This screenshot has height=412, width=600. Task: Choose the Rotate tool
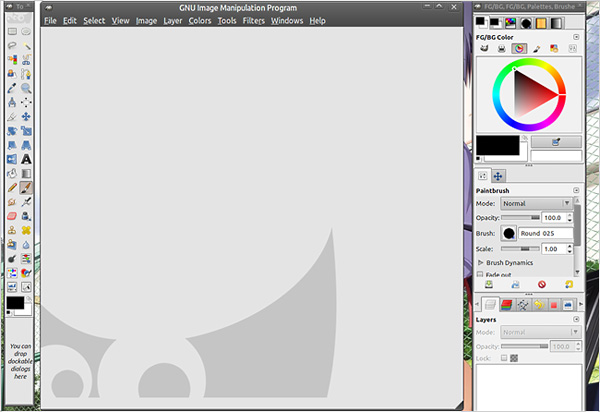[12, 131]
